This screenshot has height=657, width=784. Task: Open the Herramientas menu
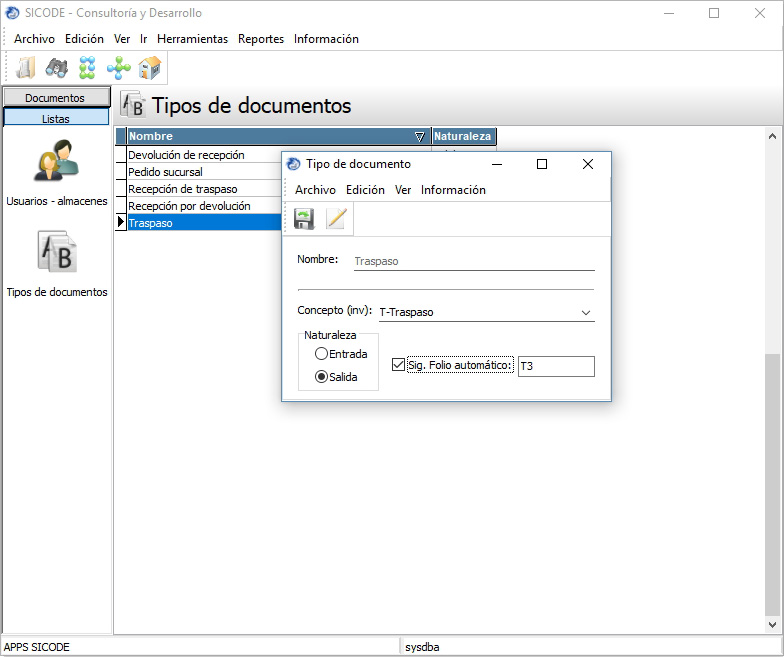(x=192, y=39)
